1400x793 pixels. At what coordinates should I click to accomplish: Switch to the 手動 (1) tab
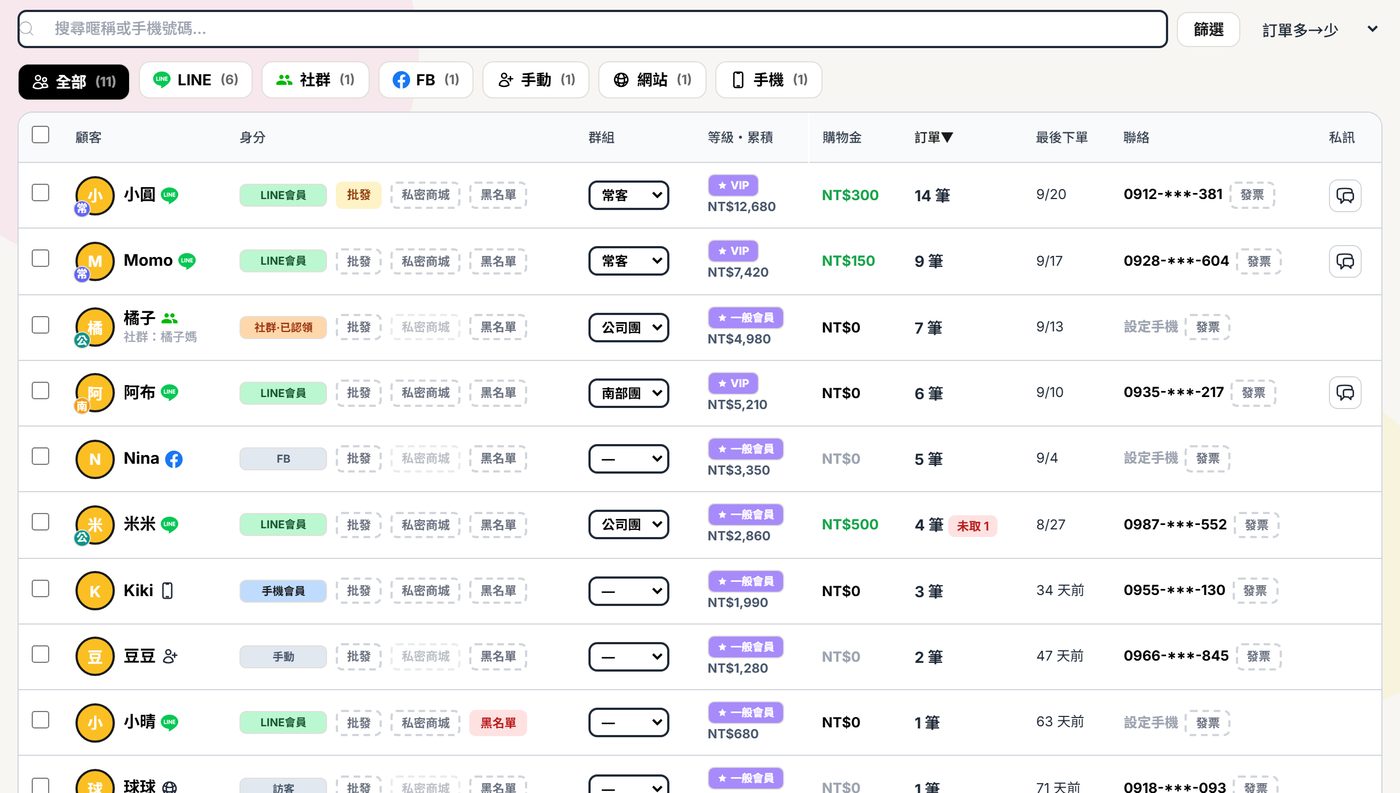click(x=536, y=80)
